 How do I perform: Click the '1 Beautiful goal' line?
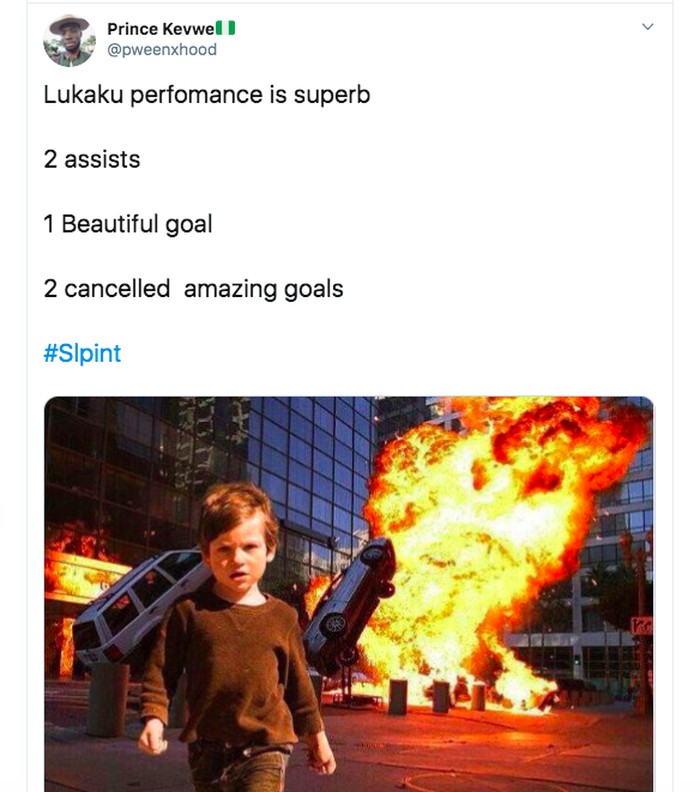[x=128, y=224]
